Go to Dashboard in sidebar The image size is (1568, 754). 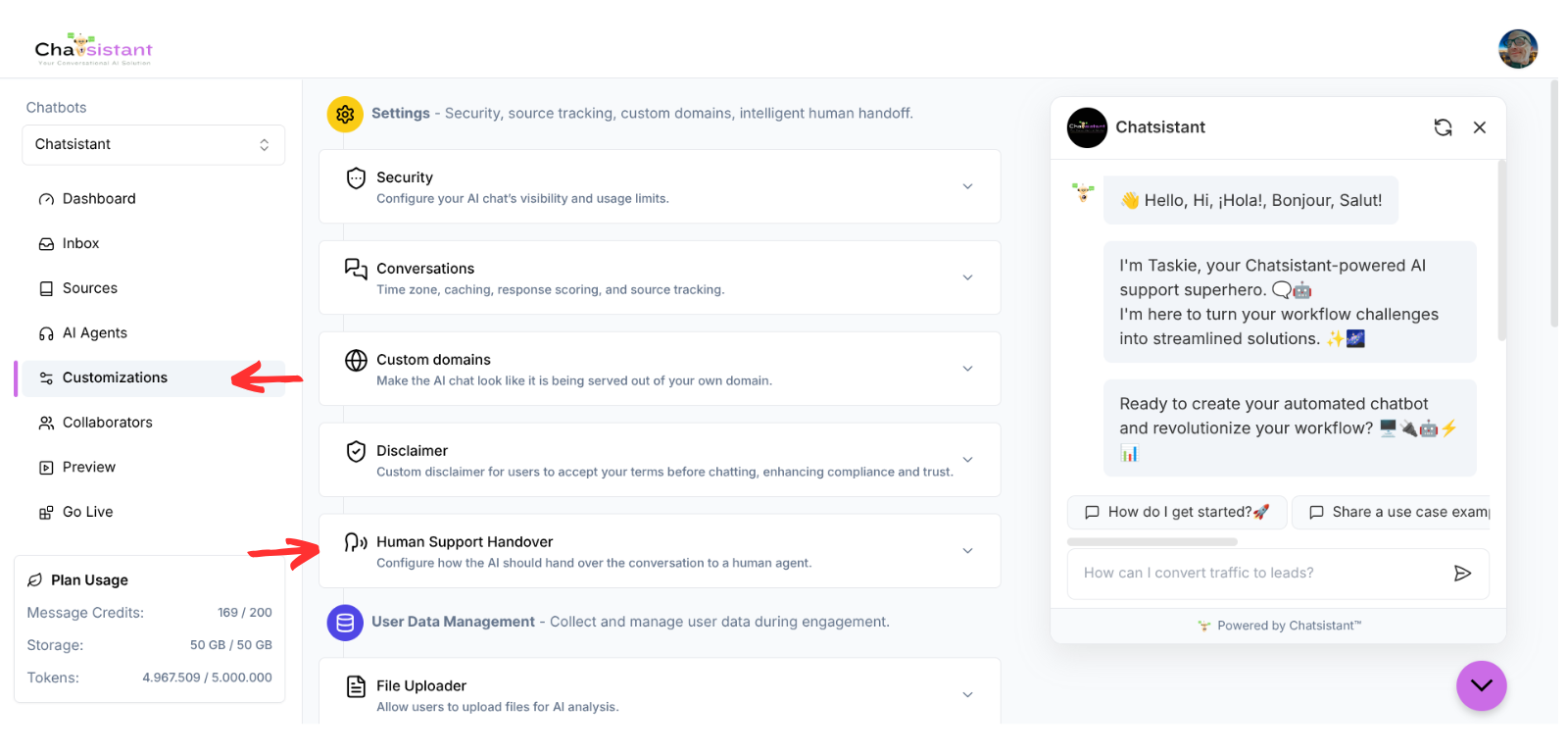coord(153,199)
